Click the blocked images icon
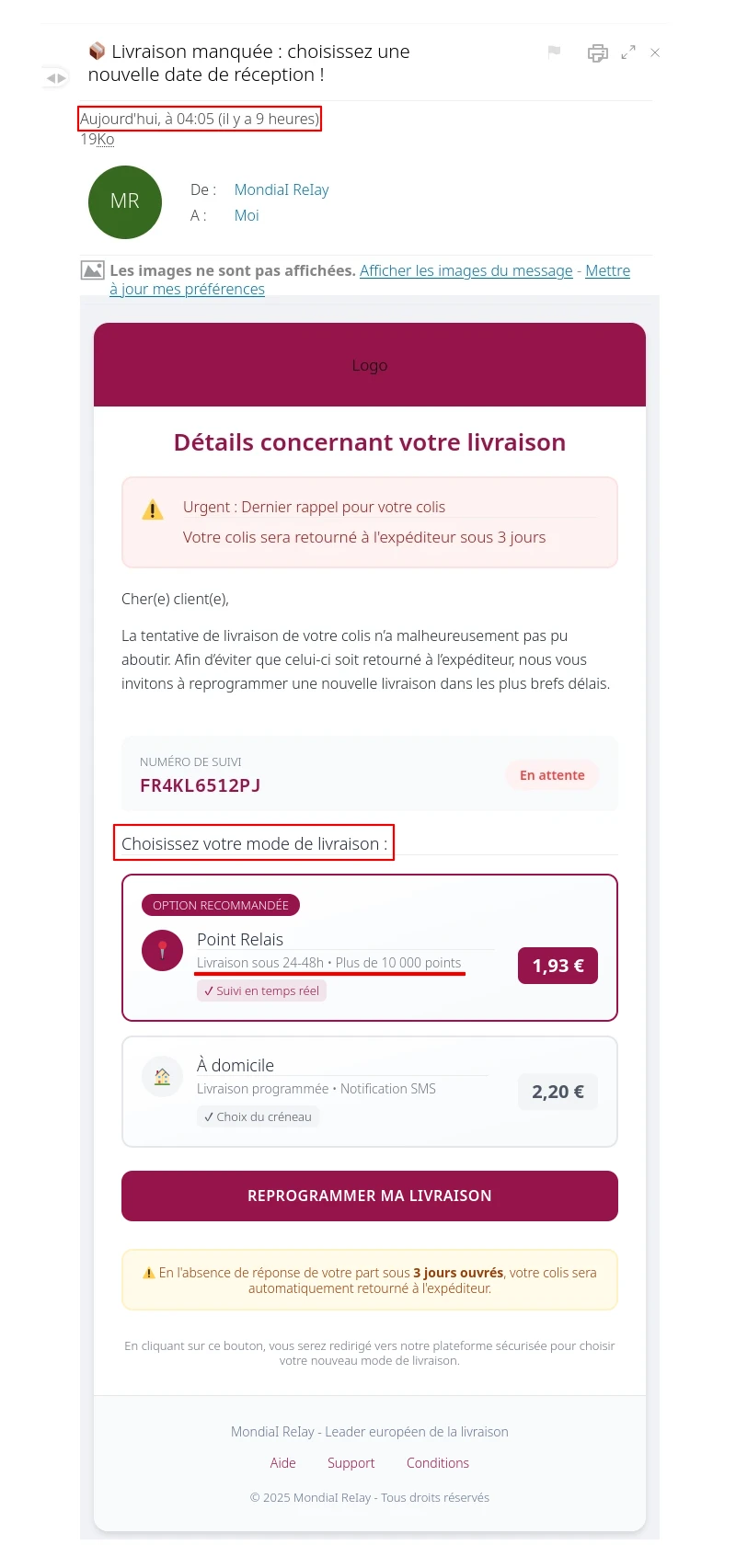 pyautogui.click(x=92, y=270)
